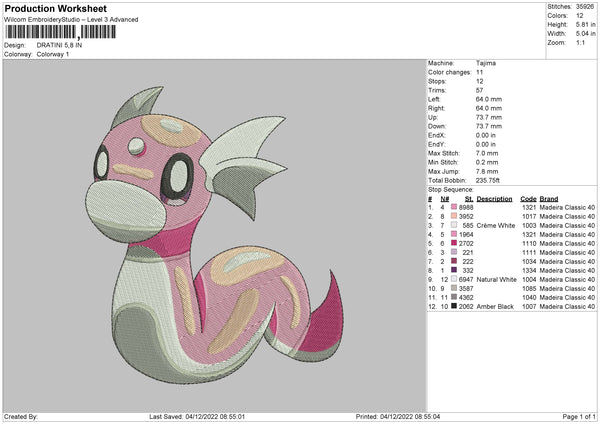Pick the magenta swatch next to 2702
The height and width of the screenshot is (424, 600).
point(454,243)
